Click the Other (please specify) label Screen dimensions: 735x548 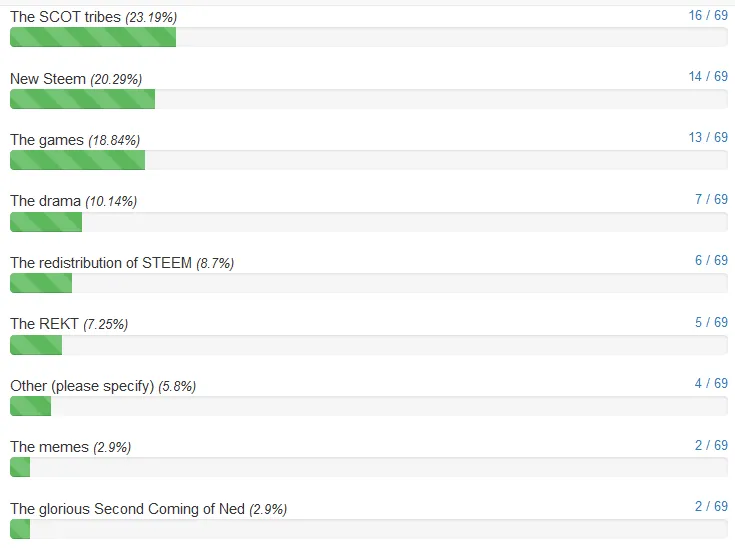click(82, 386)
